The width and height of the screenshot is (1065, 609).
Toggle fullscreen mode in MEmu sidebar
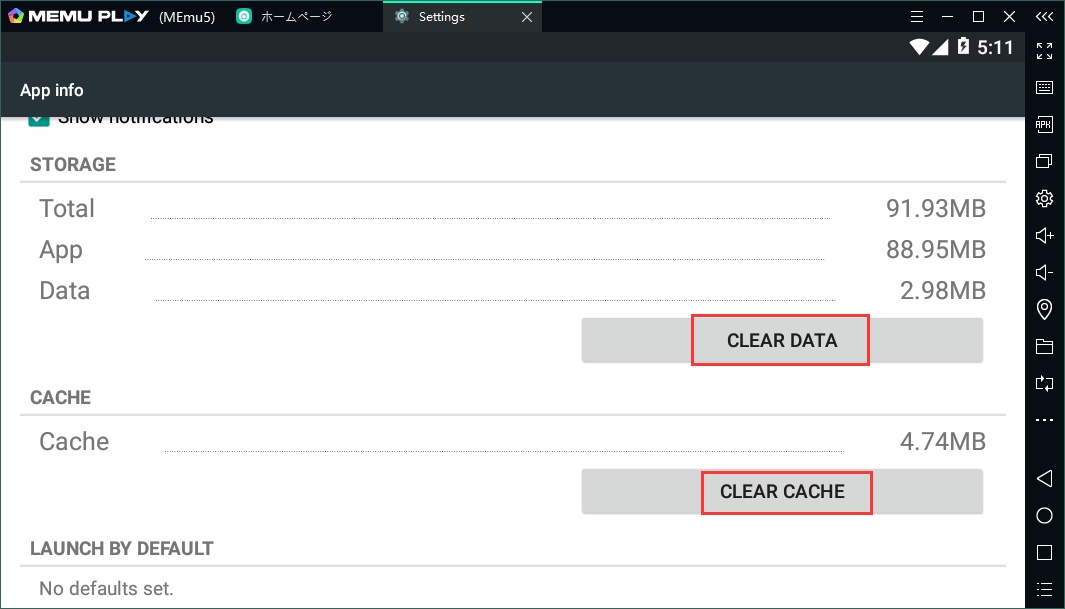click(x=1044, y=50)
